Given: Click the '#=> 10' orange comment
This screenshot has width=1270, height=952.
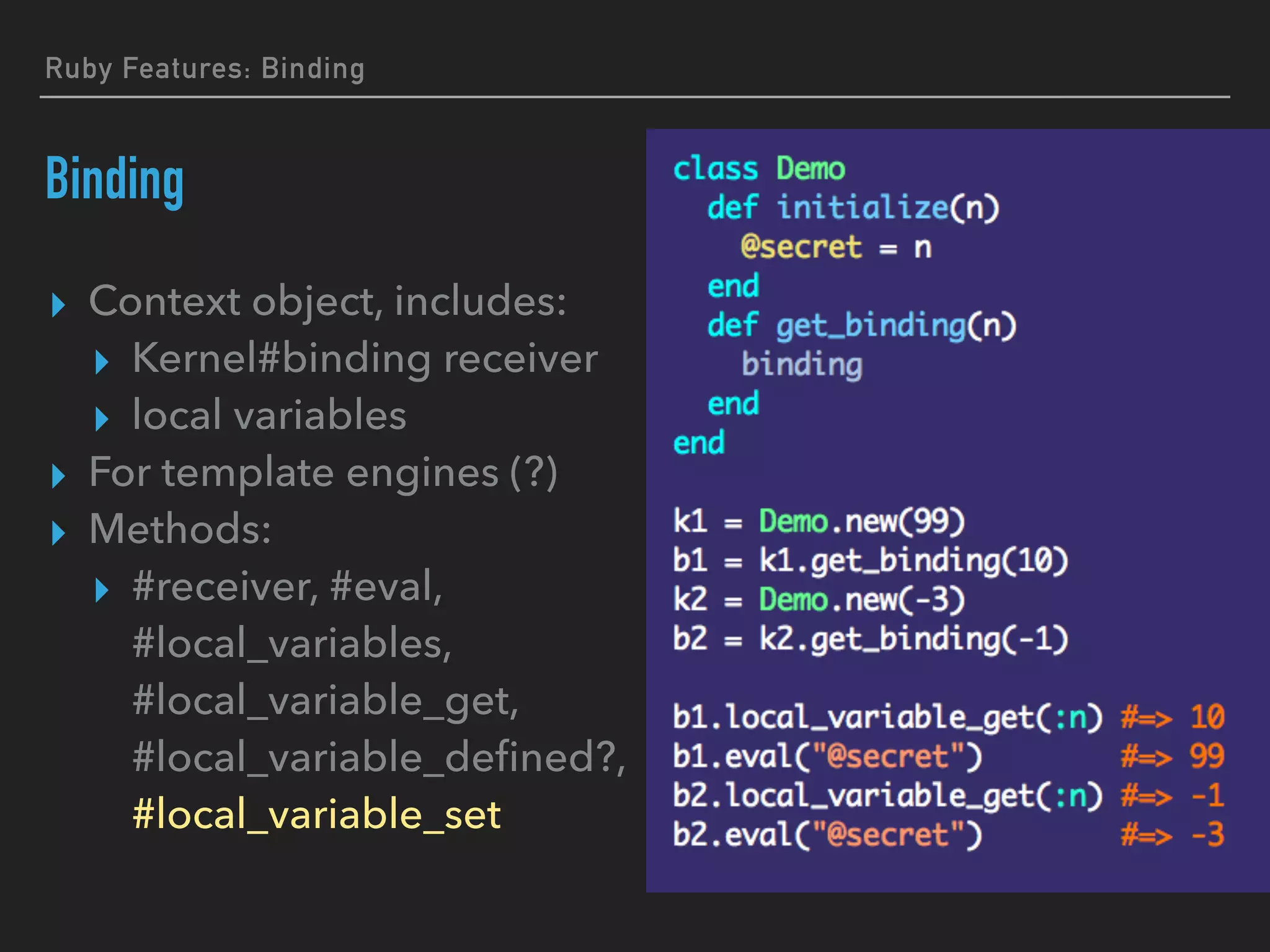Looking at the screenshot, I should (1172, 717).
